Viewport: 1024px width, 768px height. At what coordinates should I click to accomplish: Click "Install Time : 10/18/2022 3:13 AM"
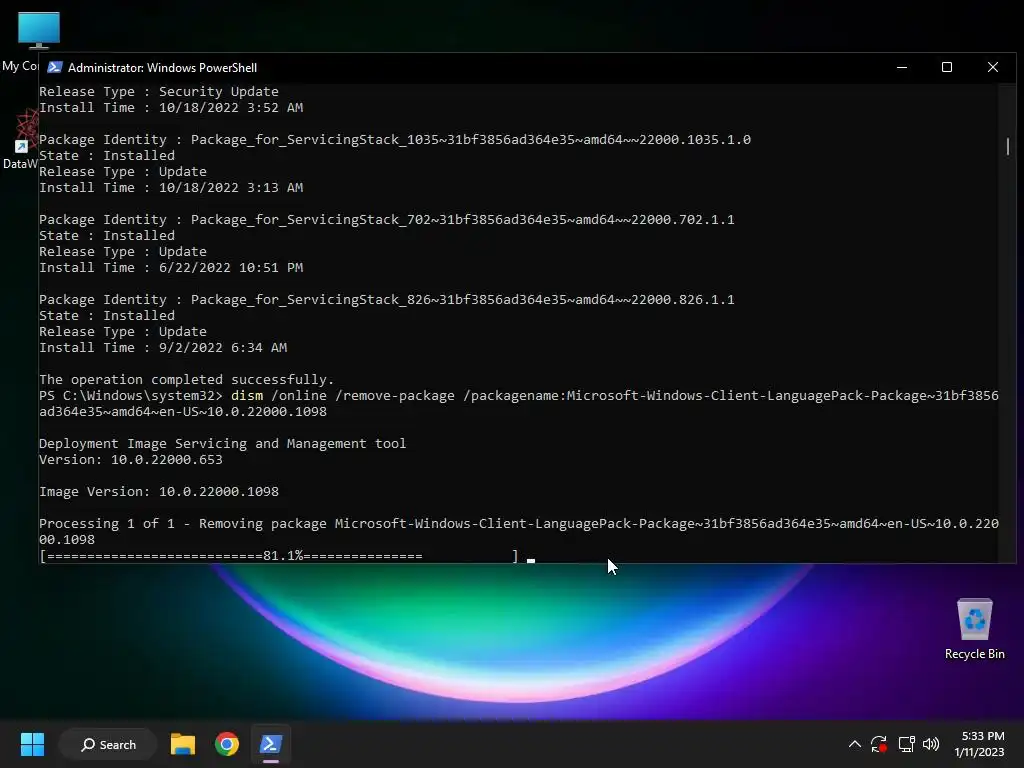[171, 187]
